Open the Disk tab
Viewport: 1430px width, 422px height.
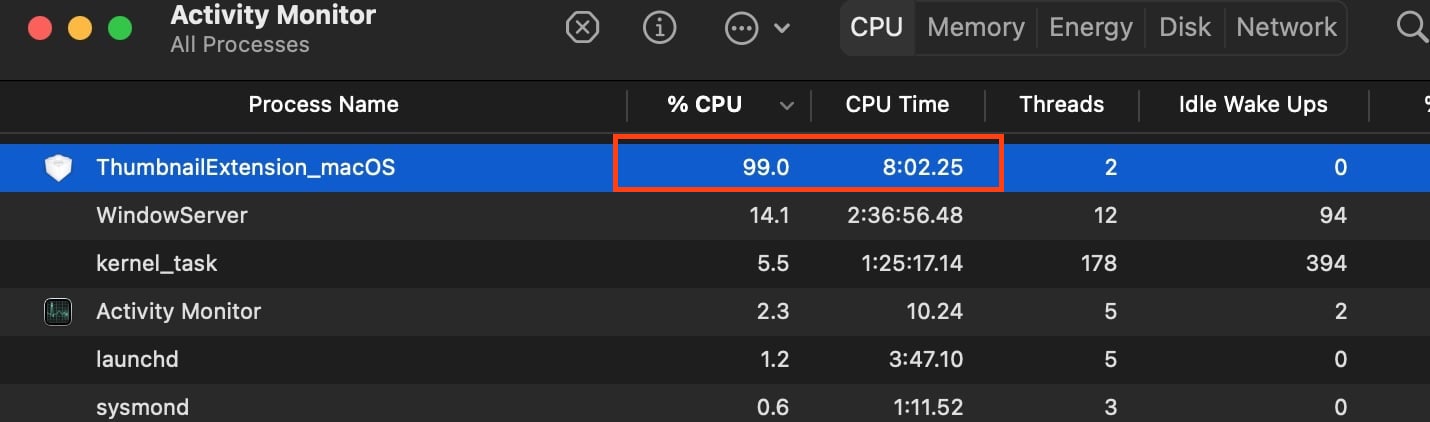pyautogui.click(x=1185, y=28)
